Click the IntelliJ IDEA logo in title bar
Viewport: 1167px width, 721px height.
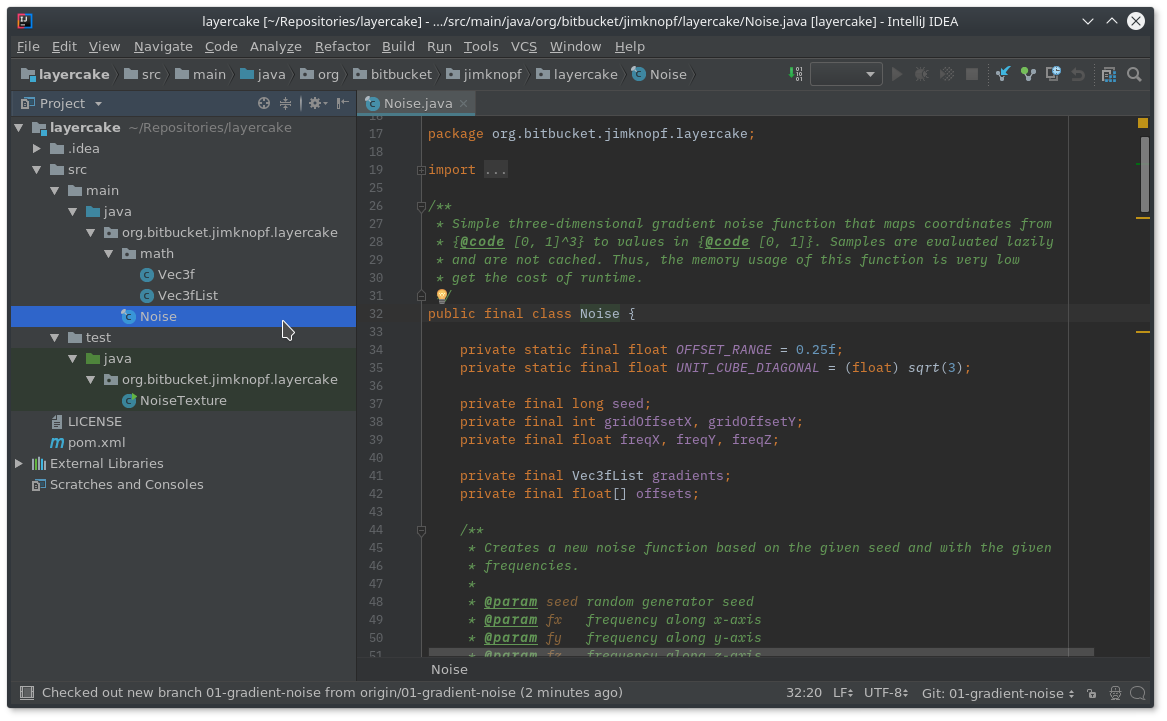[x=25, y=21]
